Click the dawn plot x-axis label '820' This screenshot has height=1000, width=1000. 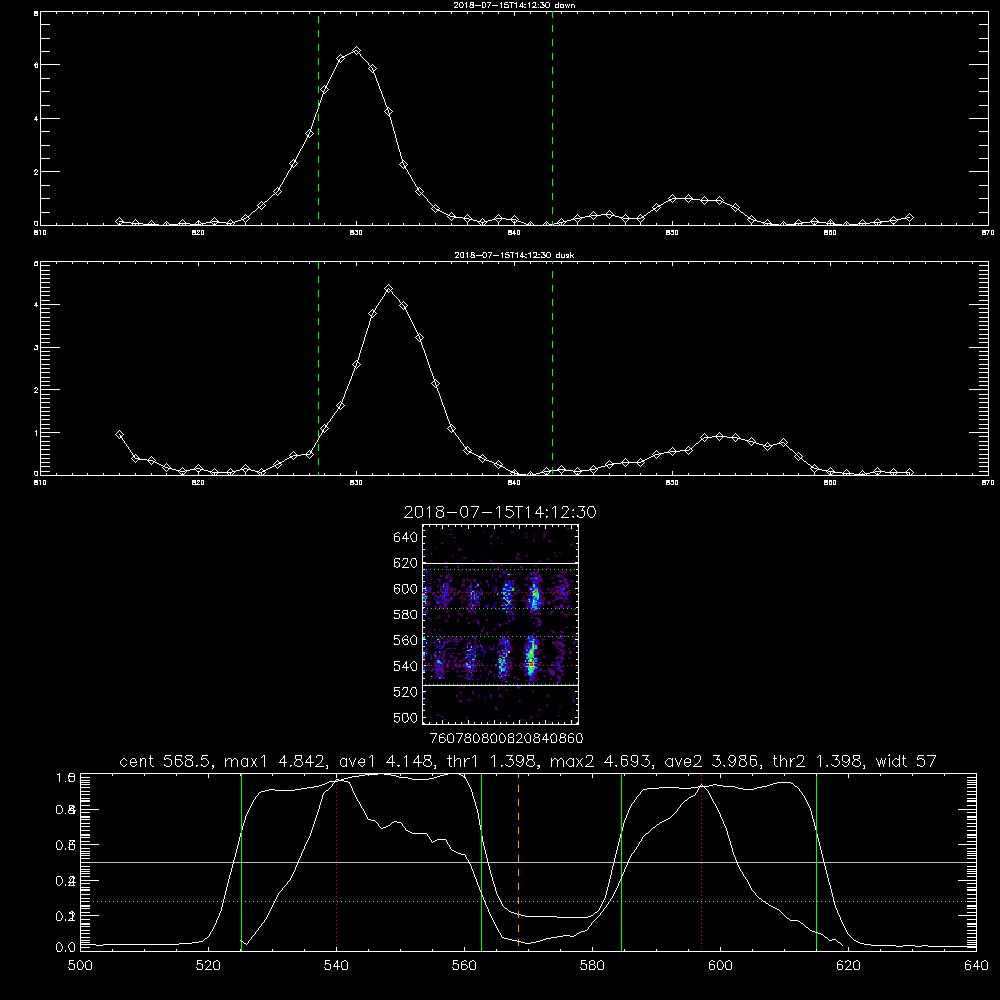tap(198, 233)
